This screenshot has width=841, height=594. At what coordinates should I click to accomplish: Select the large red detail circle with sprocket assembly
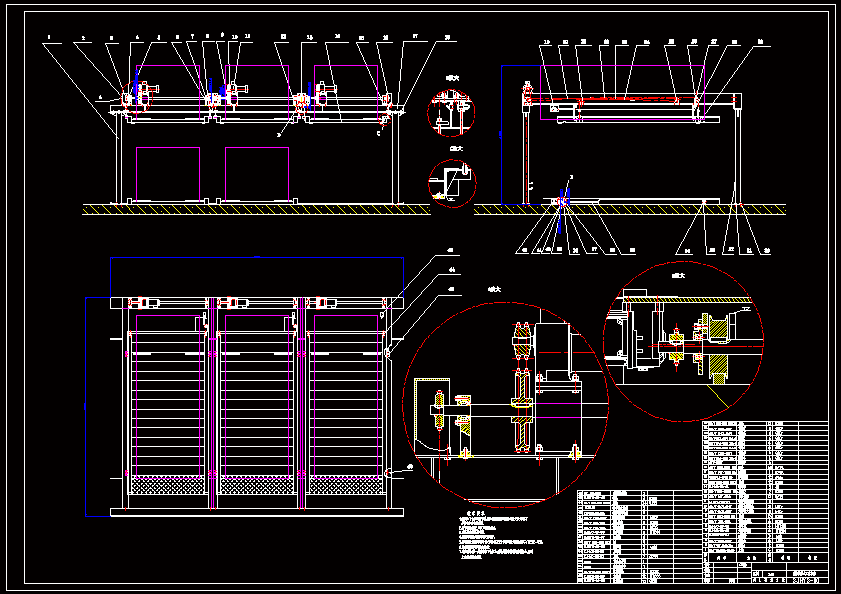[505, 405]
